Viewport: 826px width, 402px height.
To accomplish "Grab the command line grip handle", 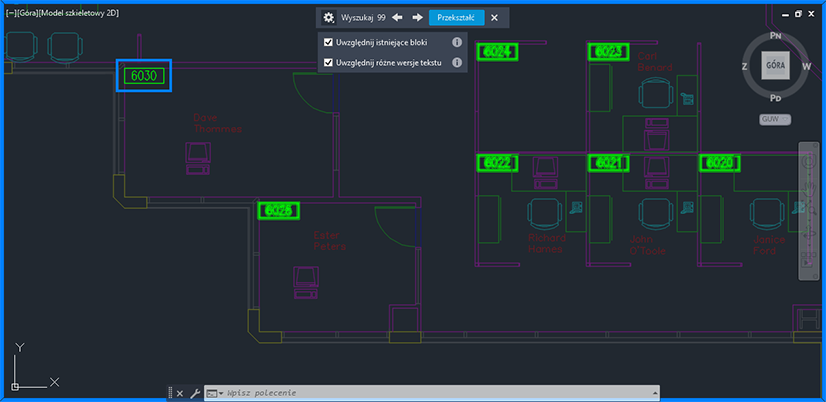I will pyautogui.click(x=170, y=393).
